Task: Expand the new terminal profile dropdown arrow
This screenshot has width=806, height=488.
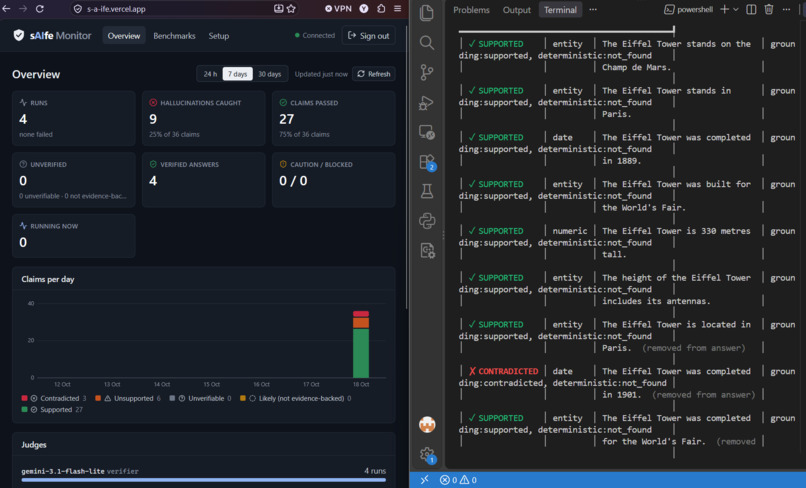Action: (736, 9)
